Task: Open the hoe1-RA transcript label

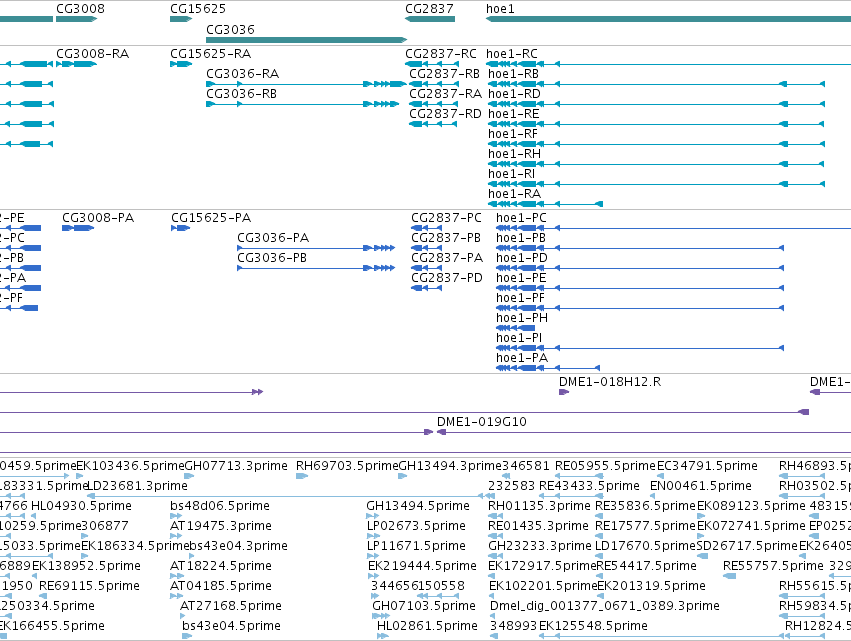Action: 515,194
